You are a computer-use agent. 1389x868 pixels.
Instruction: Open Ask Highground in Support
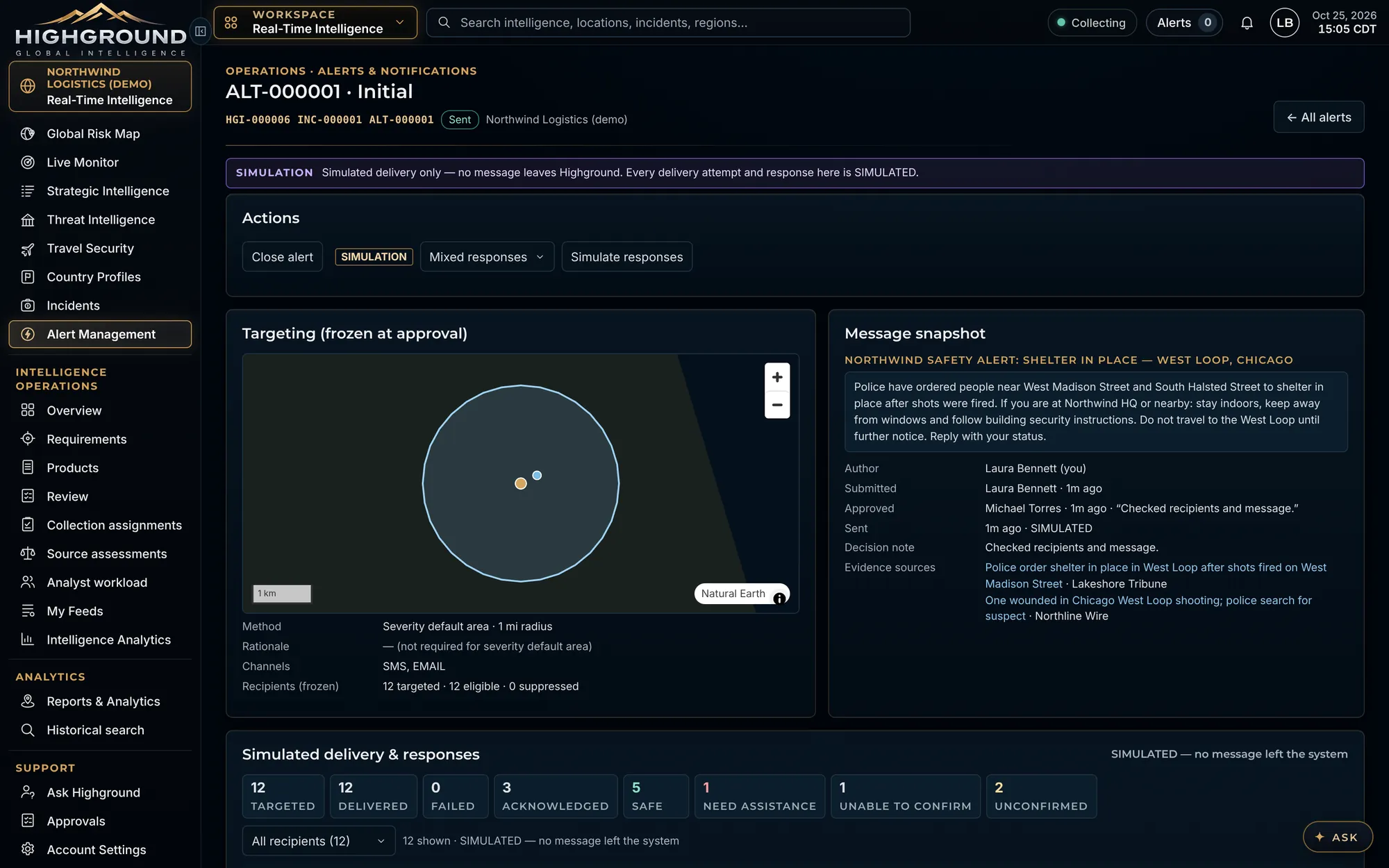pyautogui.click(x=100, y=793)
